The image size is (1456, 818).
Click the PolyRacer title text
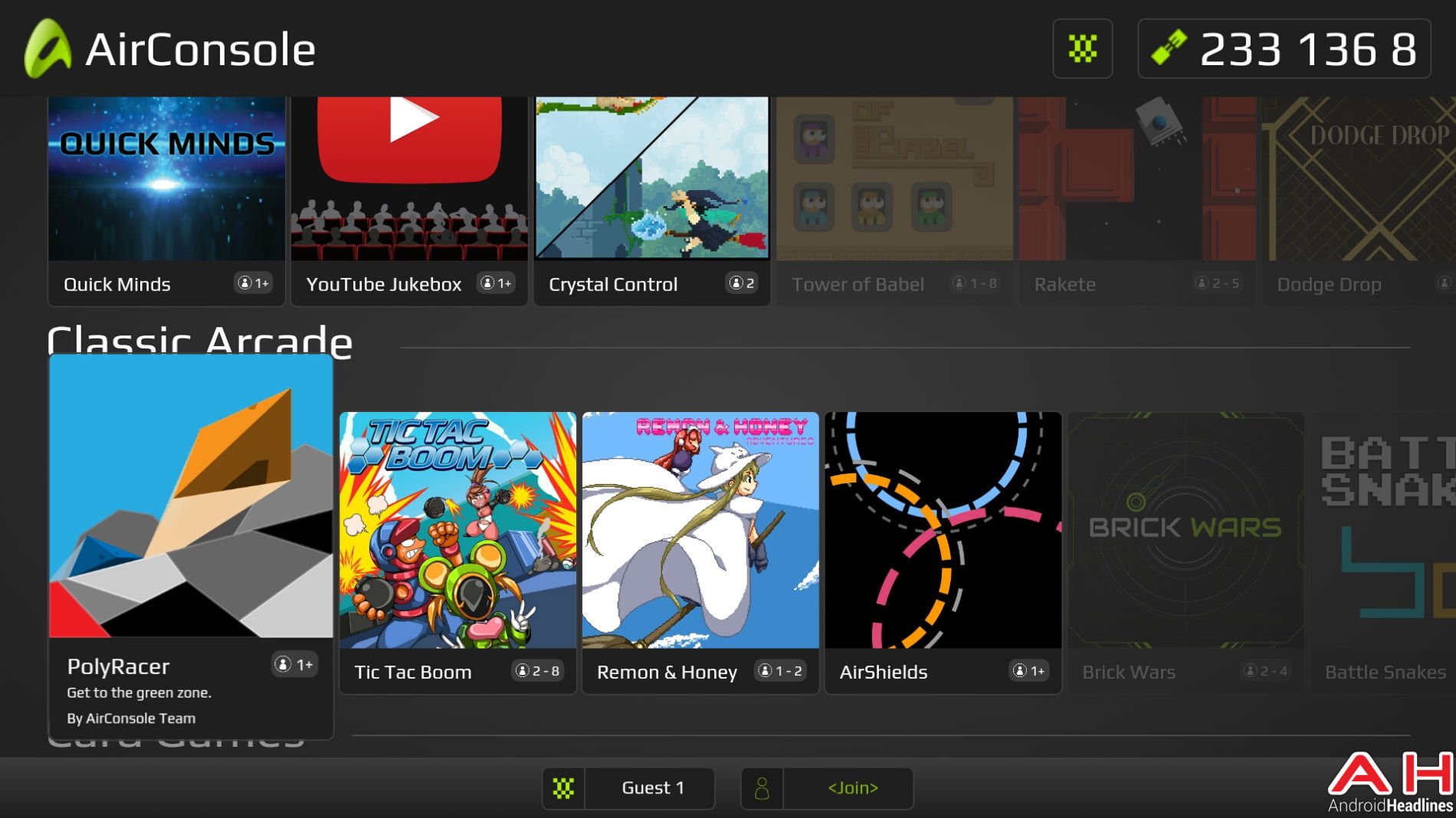[x=118, y=666]
